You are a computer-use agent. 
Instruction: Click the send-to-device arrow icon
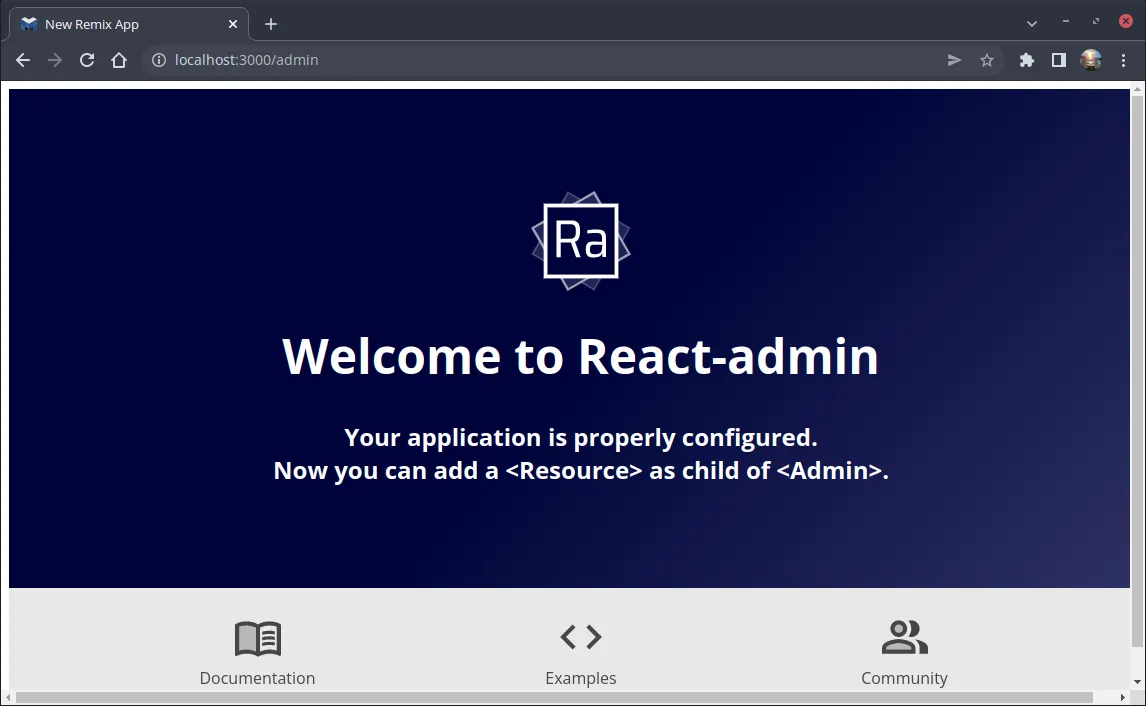954,60
